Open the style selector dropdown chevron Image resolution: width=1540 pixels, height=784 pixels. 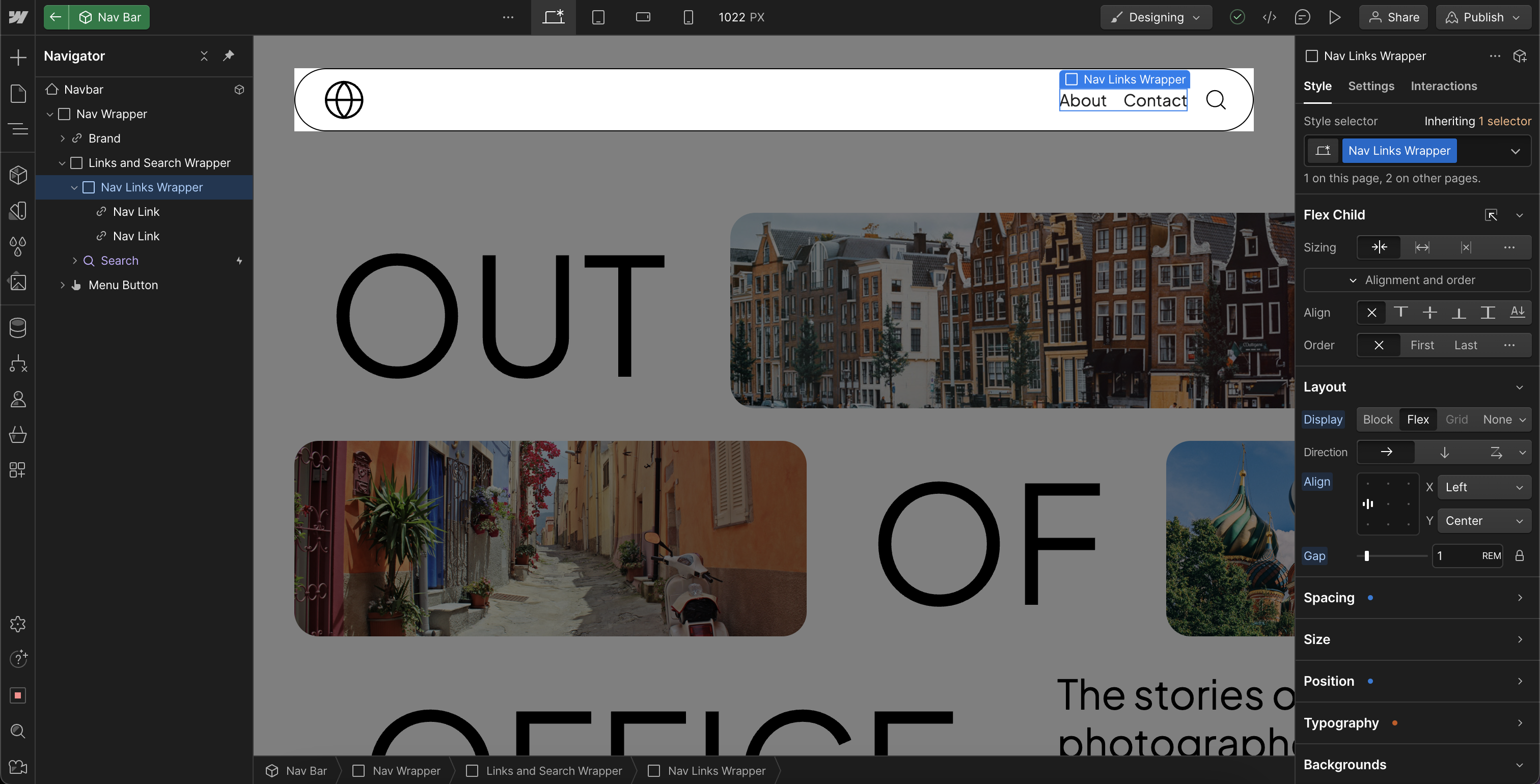[1515, 151]
